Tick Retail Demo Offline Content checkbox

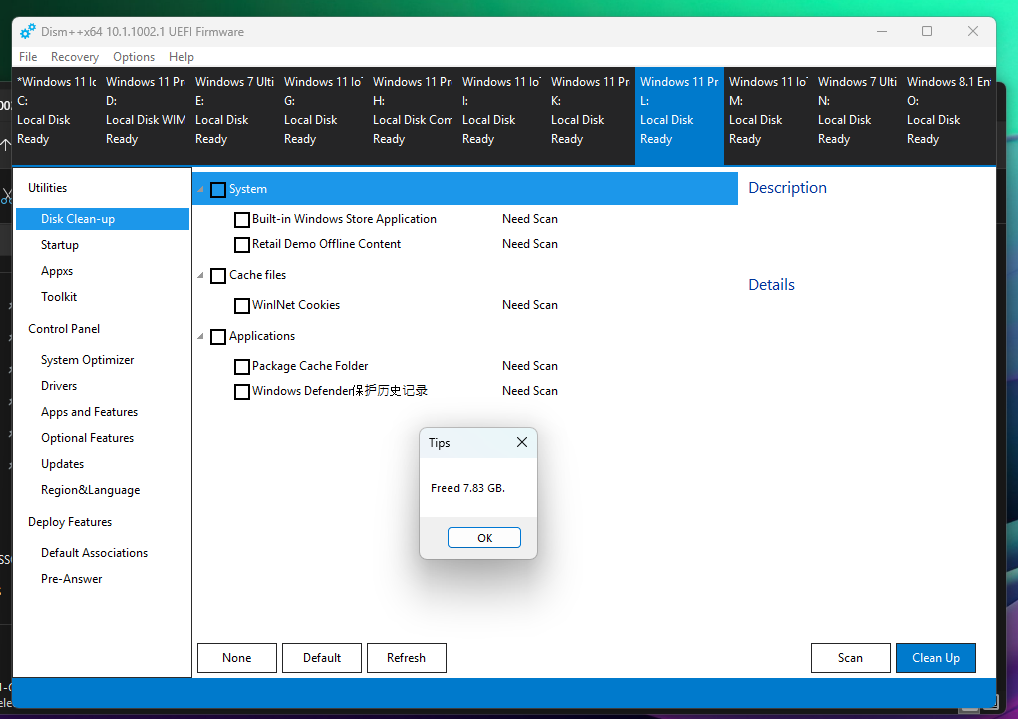[x=242, y=244]
